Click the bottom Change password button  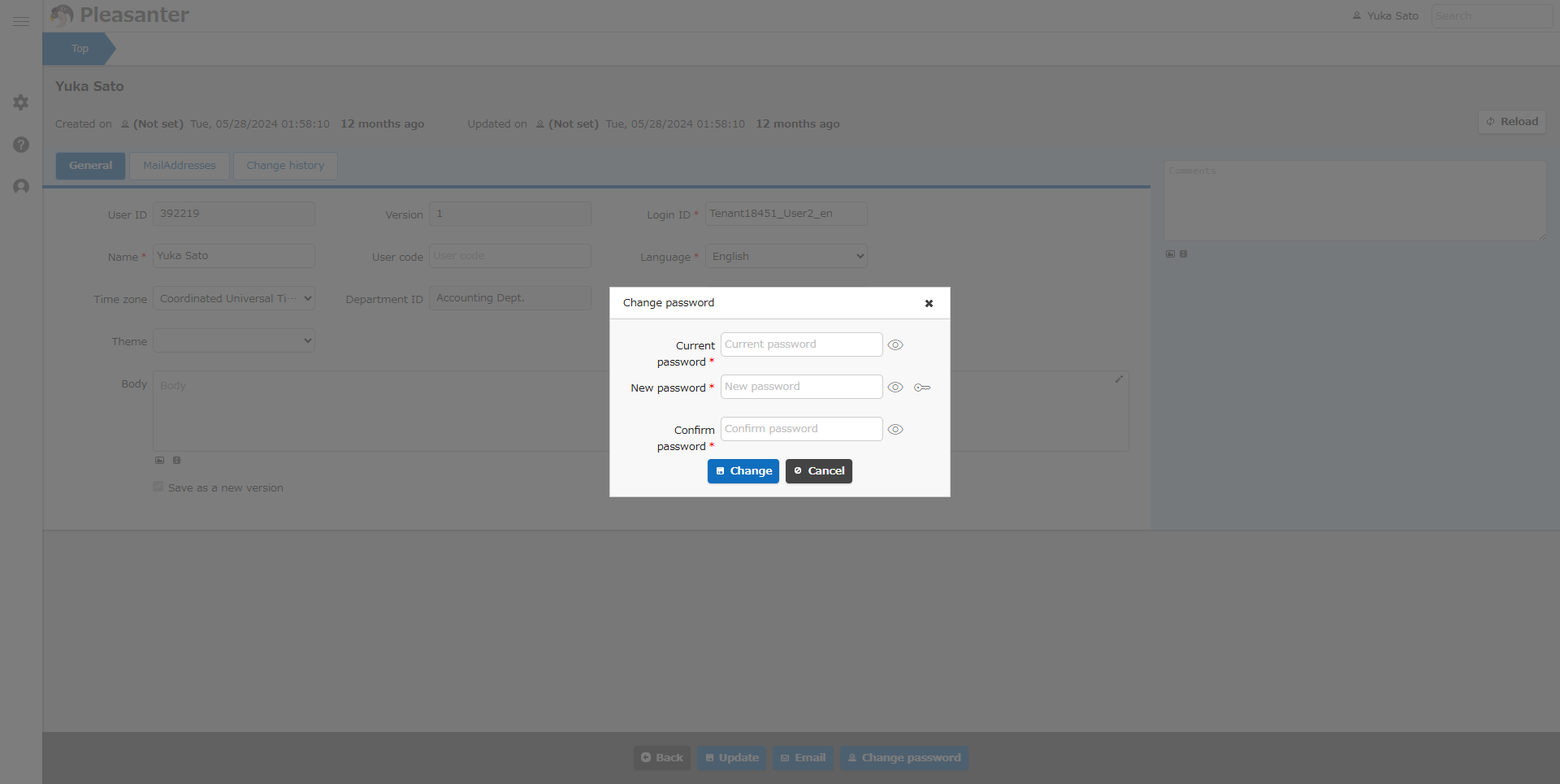click(x=903, y=758)
